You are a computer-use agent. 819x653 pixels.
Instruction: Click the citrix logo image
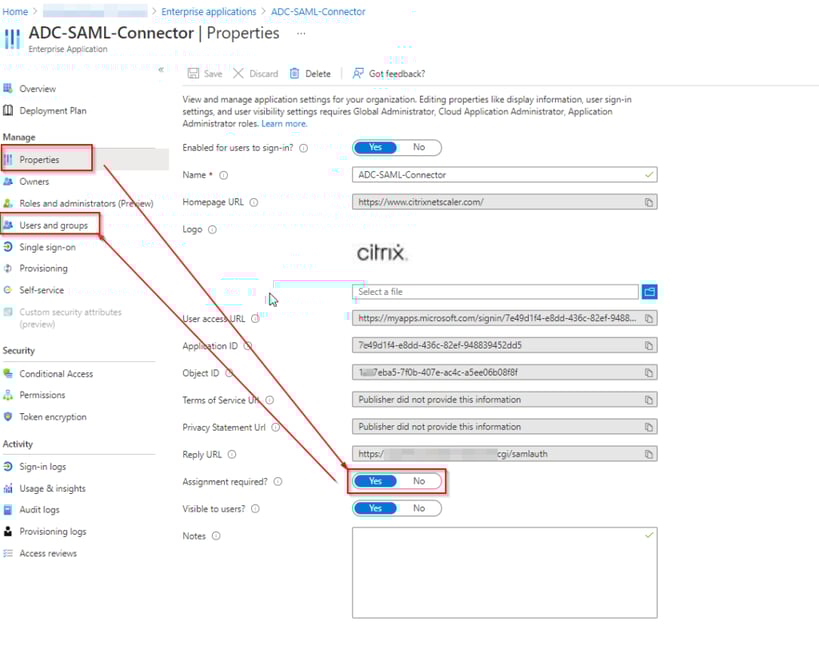coord(381,253)
